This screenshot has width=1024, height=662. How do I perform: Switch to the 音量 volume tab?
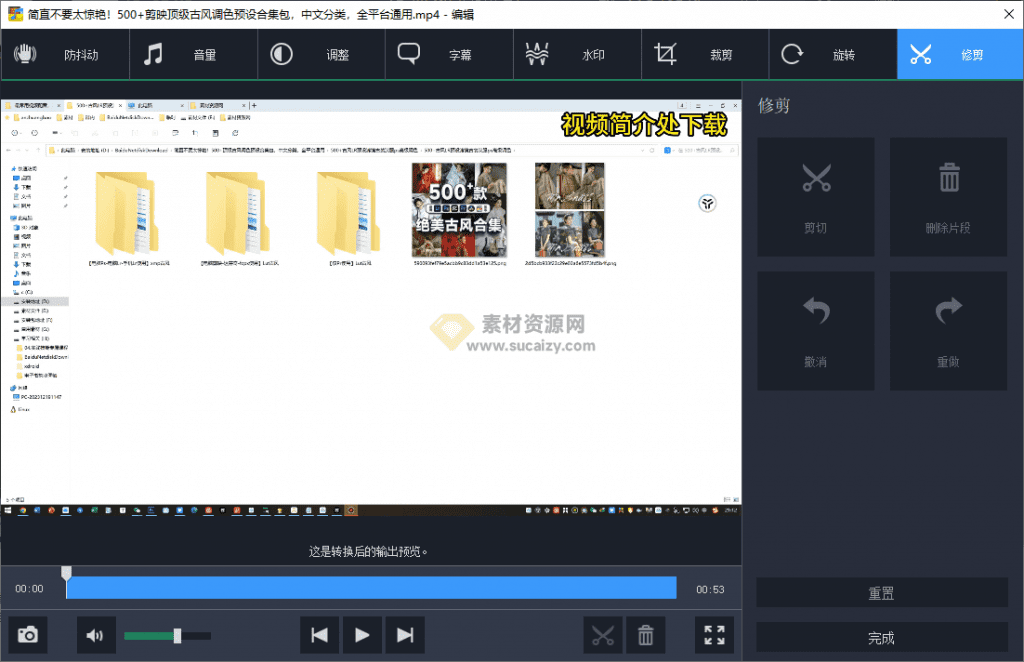pos(193,55)
